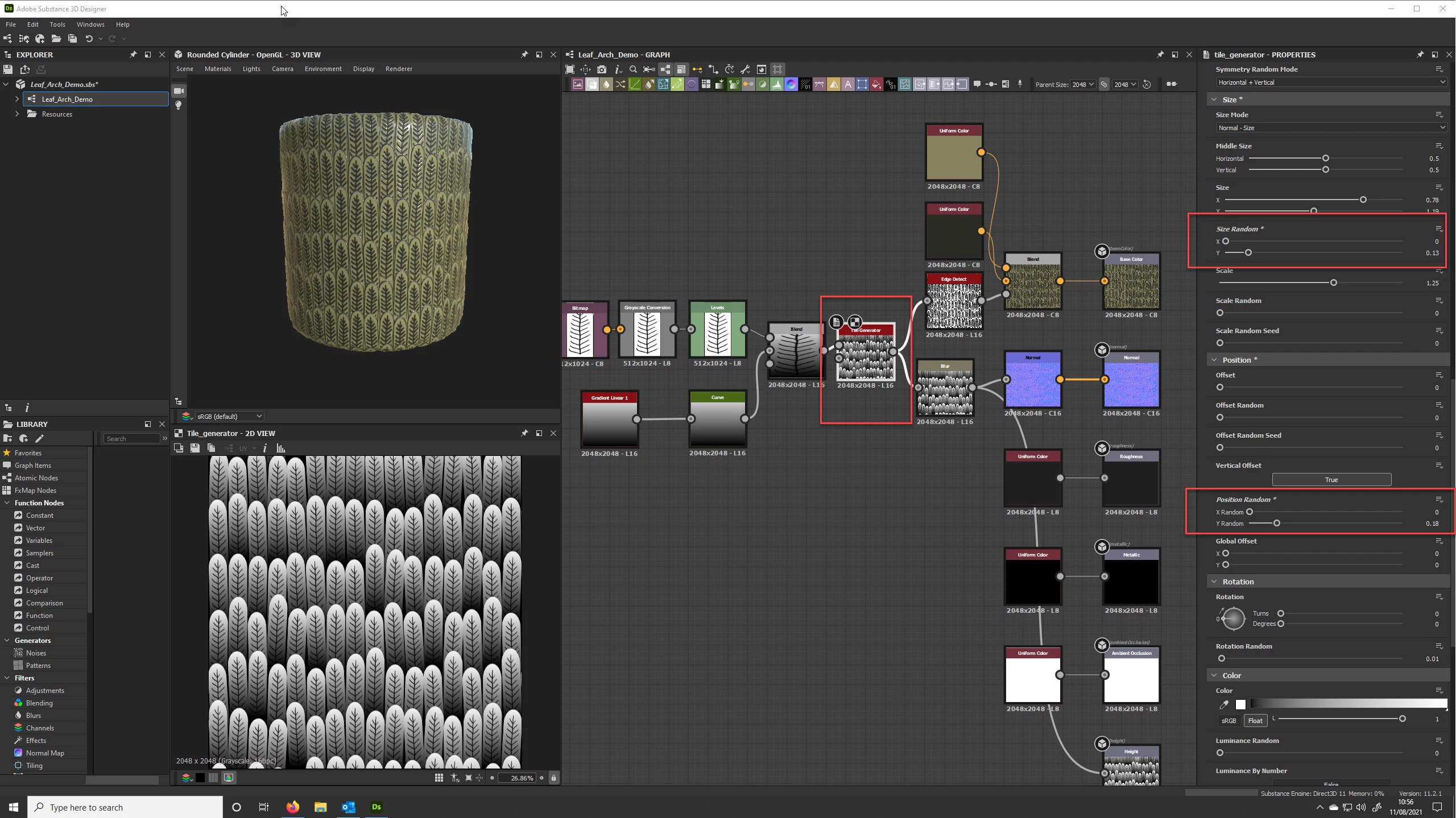This screenshot has height=818, width=1456.
Task: Toggle the zoom lock in 2D view
Action: coord(553,778)
